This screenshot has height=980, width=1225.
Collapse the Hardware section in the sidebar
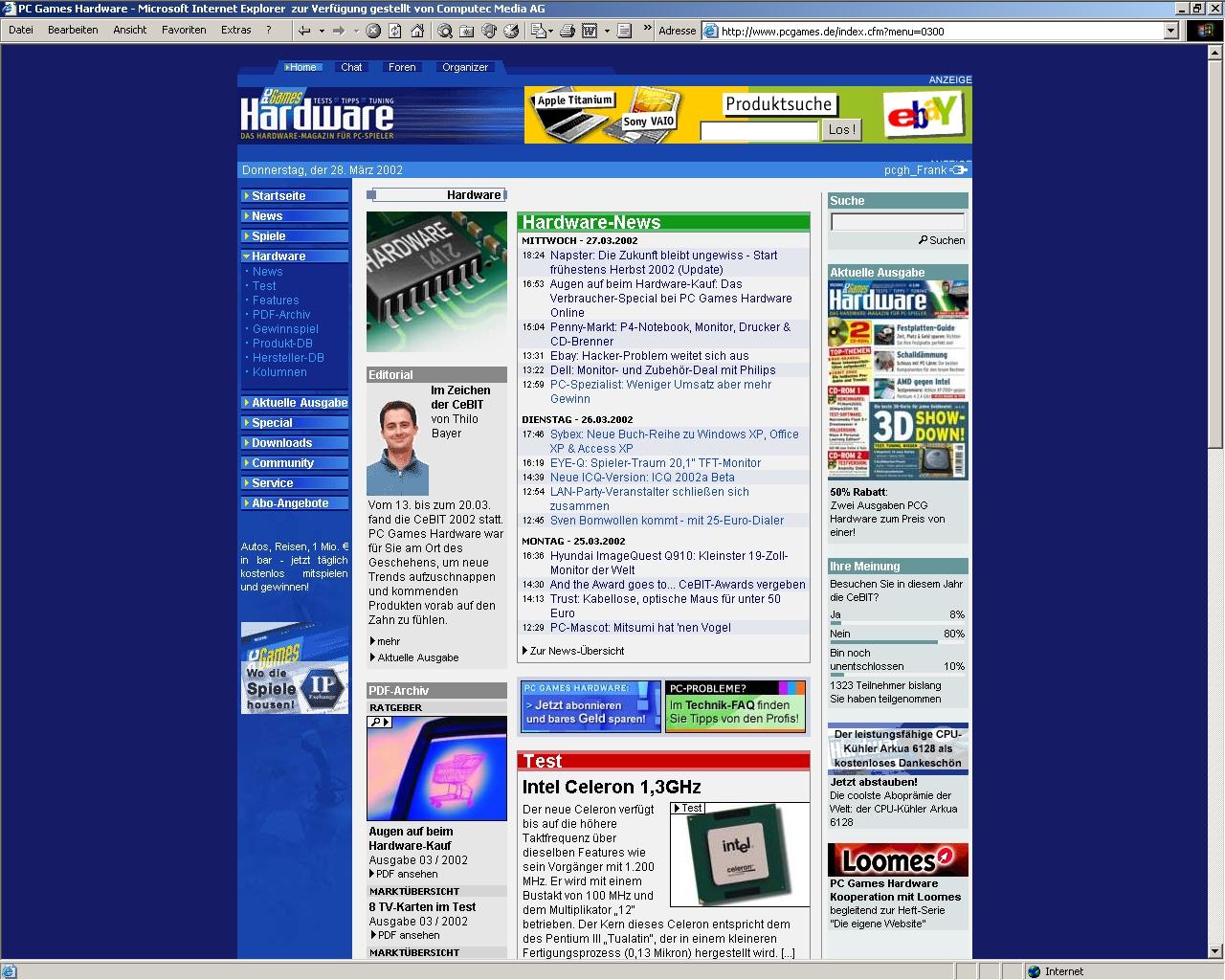click(246, 256)
